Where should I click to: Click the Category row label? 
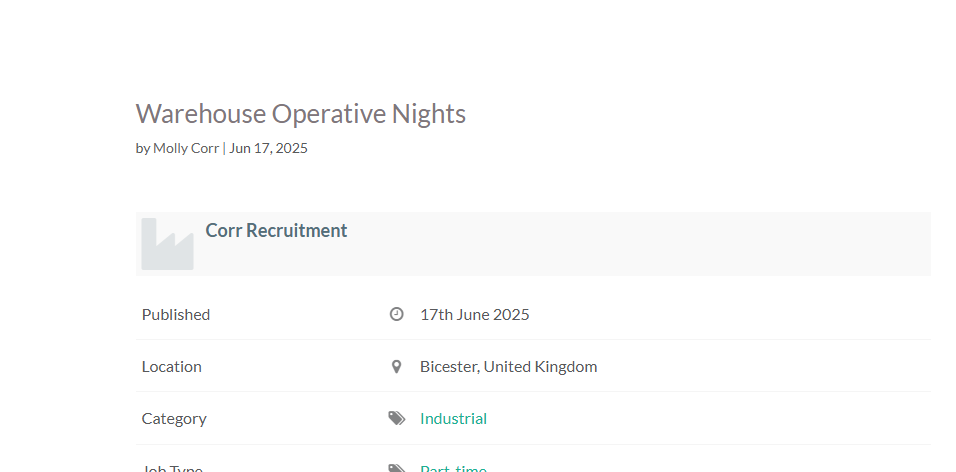pyautogui.click(x=174, y=418)
